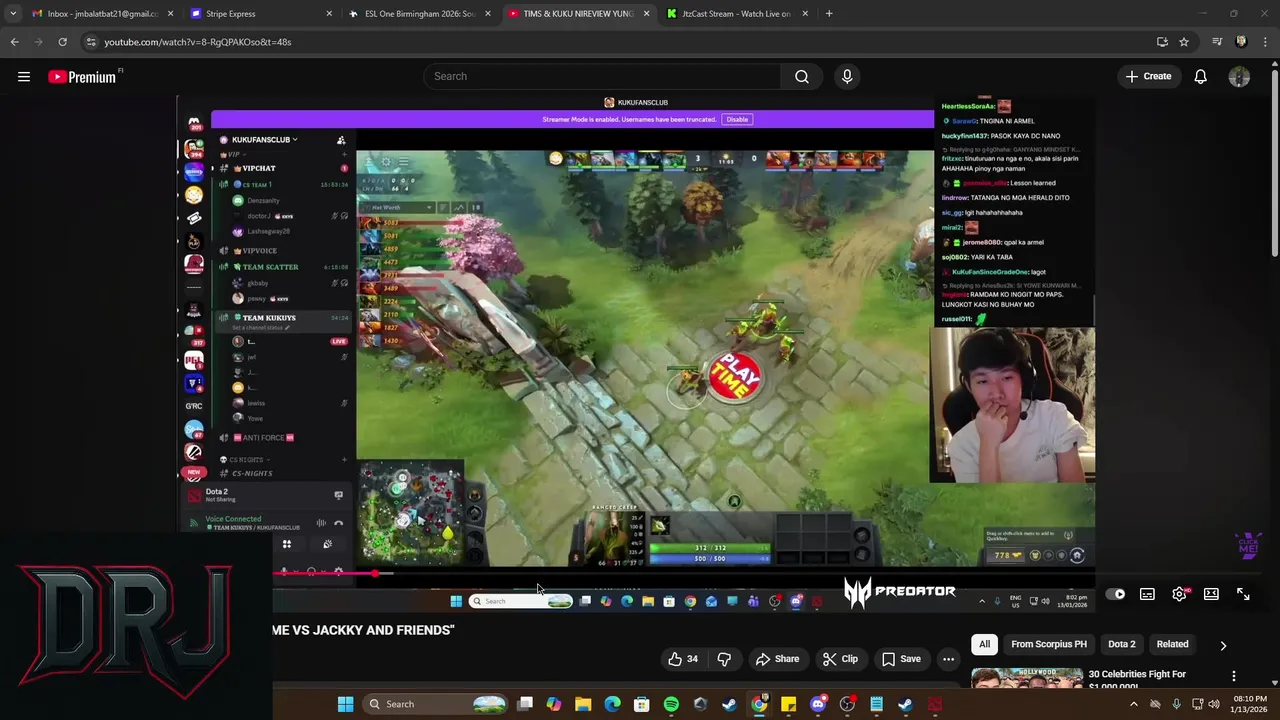
Task: Show more filter chips with arrow
Action: [1222, 646]
